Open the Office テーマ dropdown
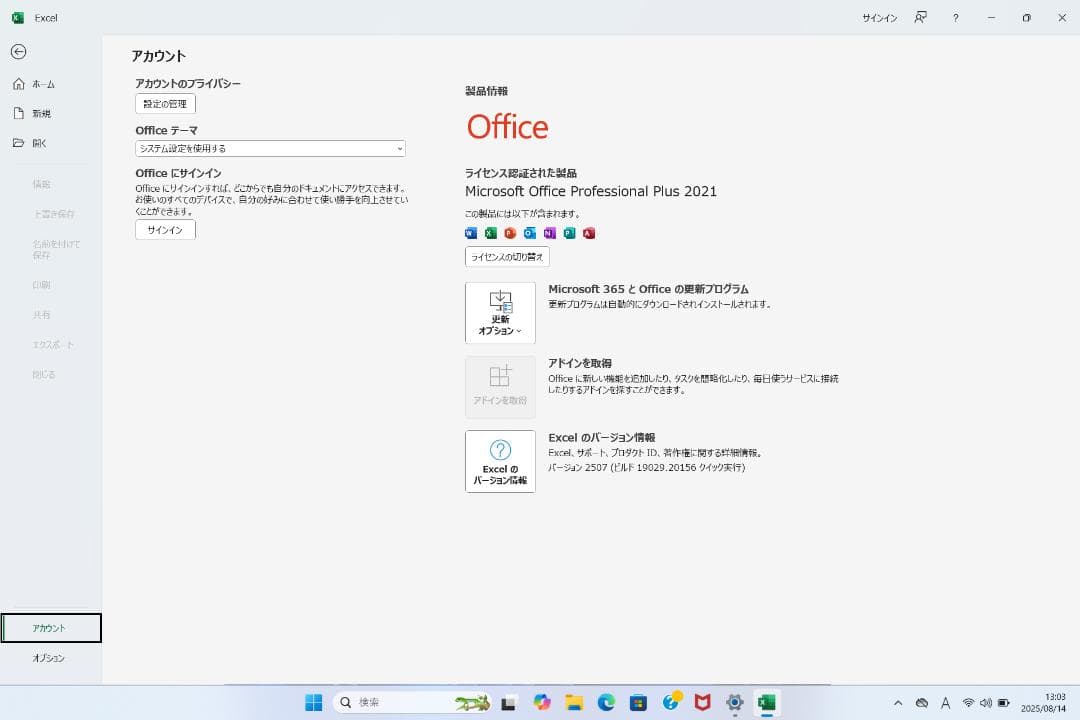The height and width of the screenshot is (720, 1080). (x=270, y=148)
